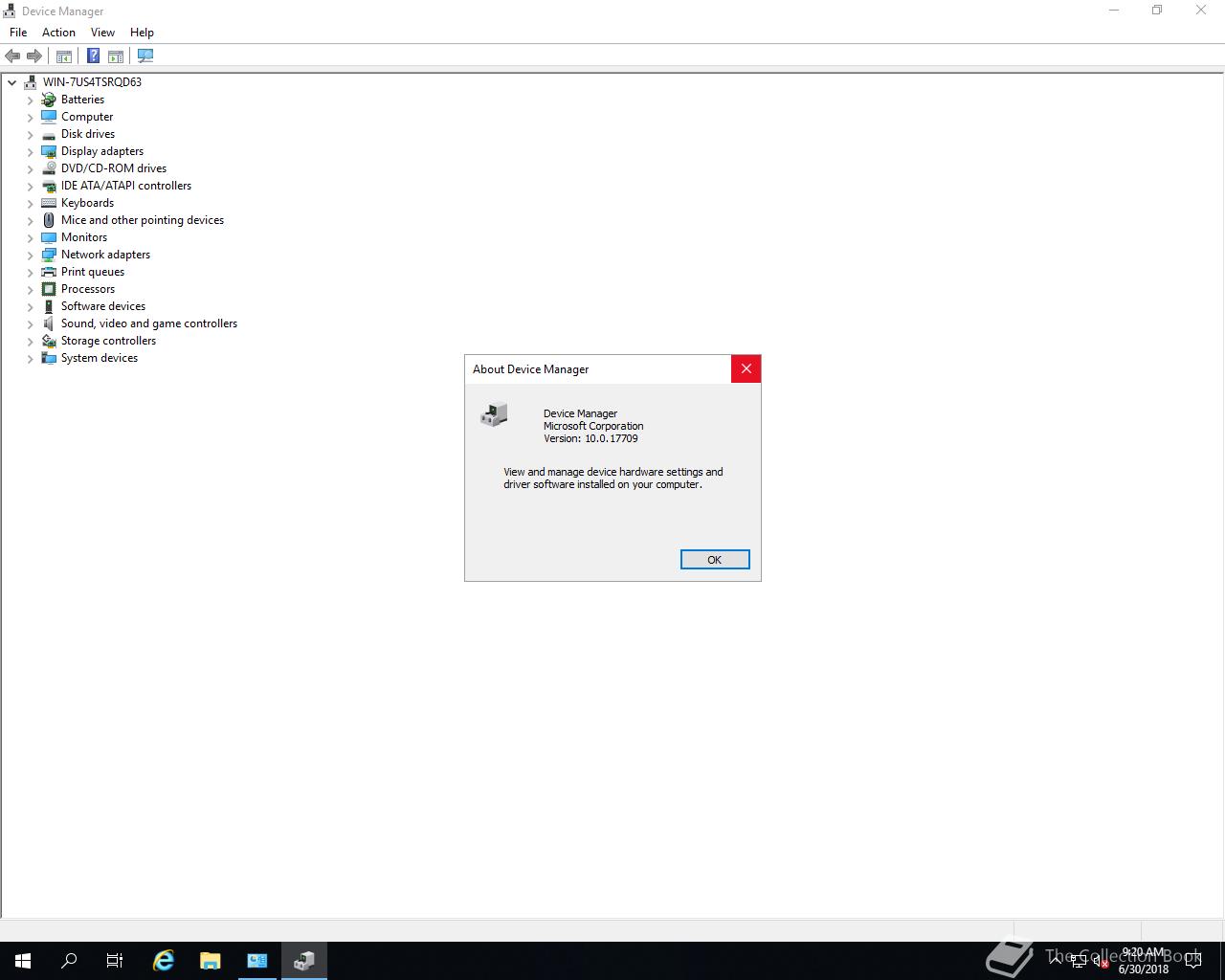Open the Windows Start menu

coord(23,961)
